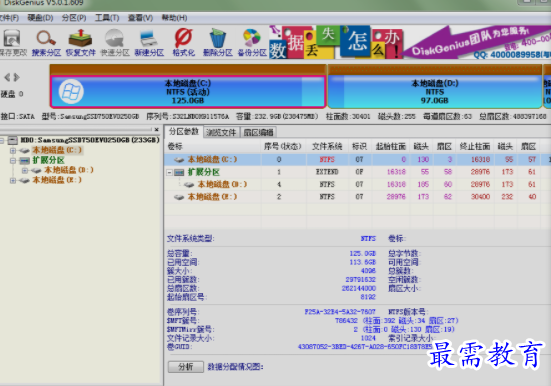Select 本地磁盘 (D:) in the left tree
The height and width of the screenshot is (386, 551).
69,170
